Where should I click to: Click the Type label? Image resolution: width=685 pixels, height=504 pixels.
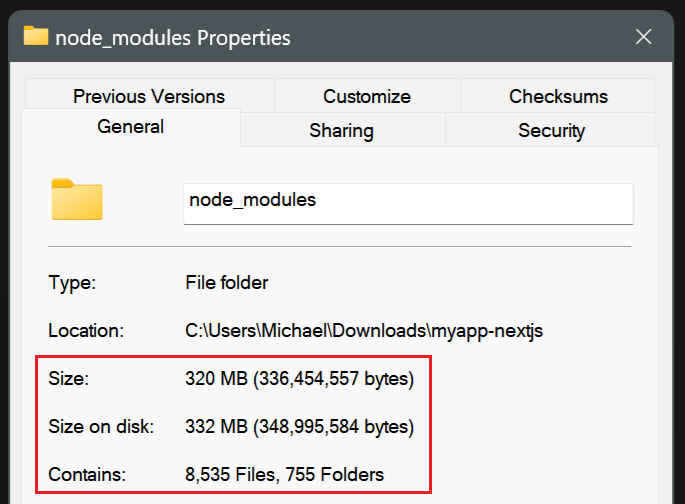72,283
